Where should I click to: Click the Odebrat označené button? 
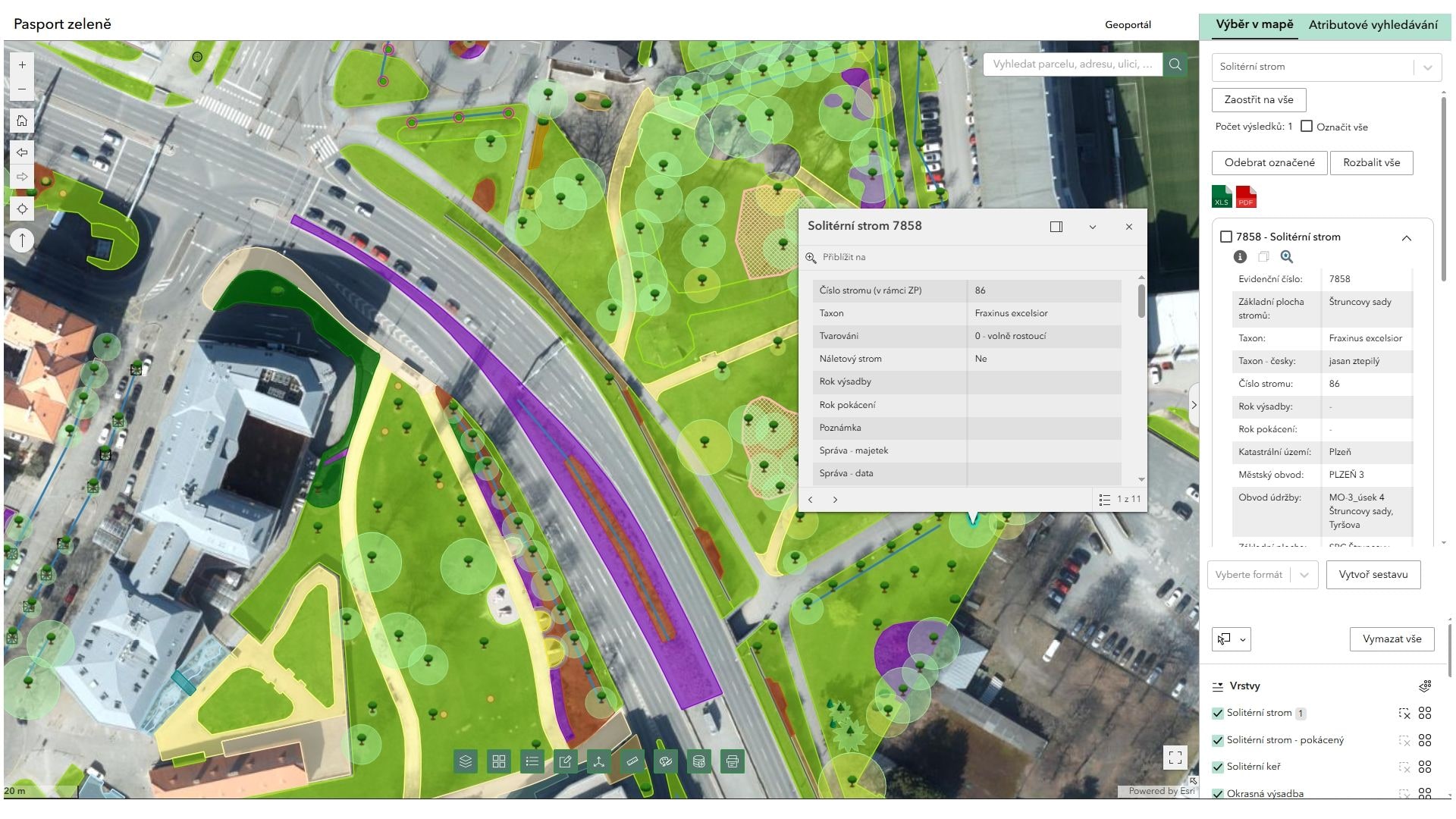tap(1269, 163)
